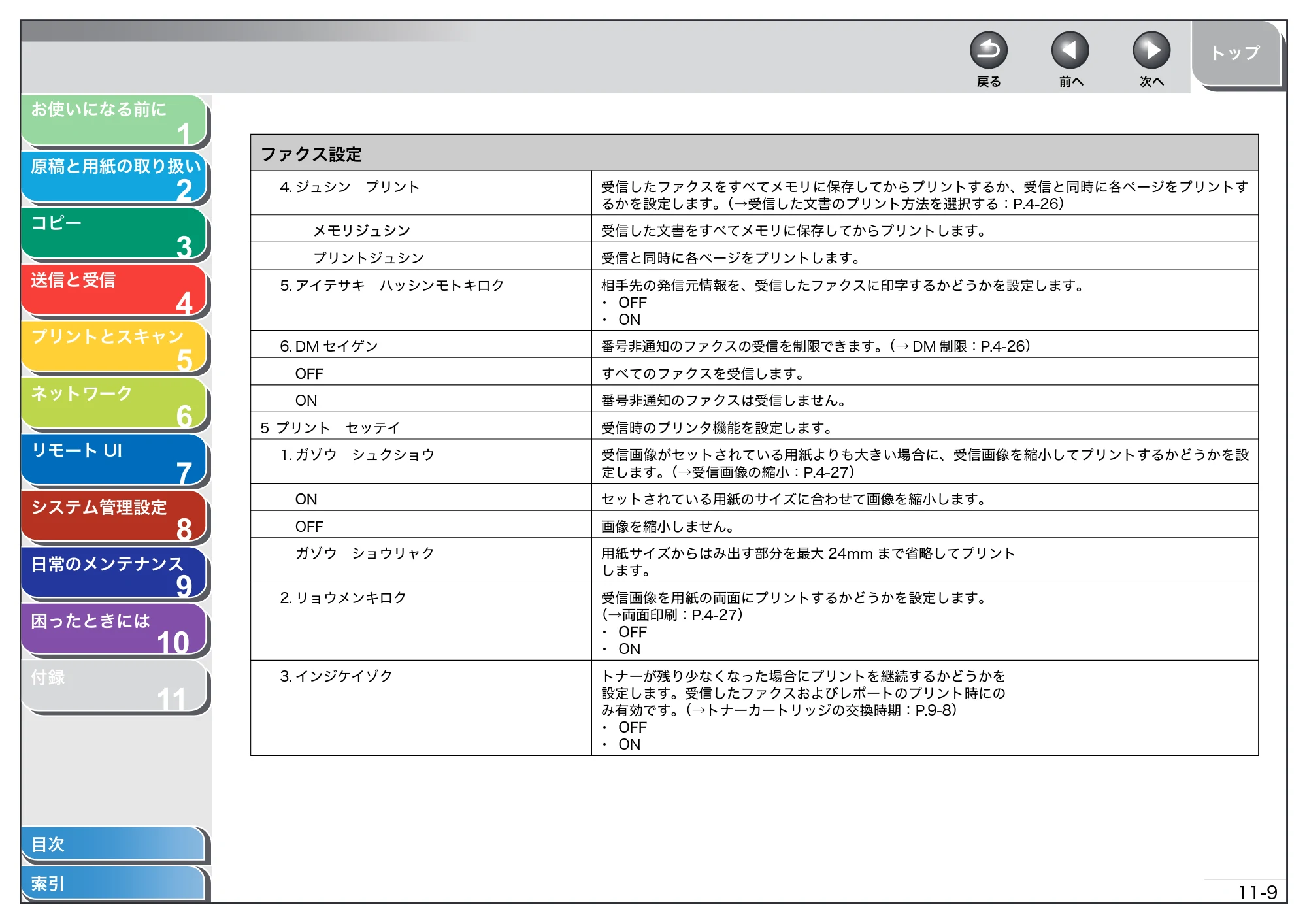Click the 2. リョウメンキロク row label
The image size is (1307, 924).
point(343,598)
